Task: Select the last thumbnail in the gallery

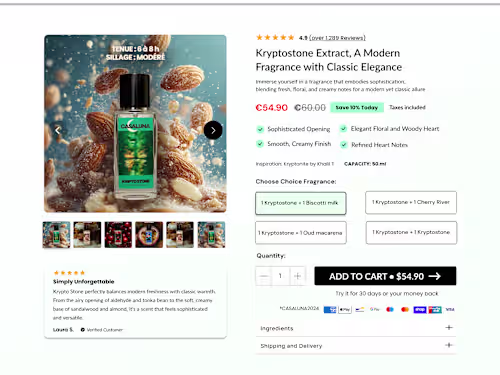Action: click(211, 235)
